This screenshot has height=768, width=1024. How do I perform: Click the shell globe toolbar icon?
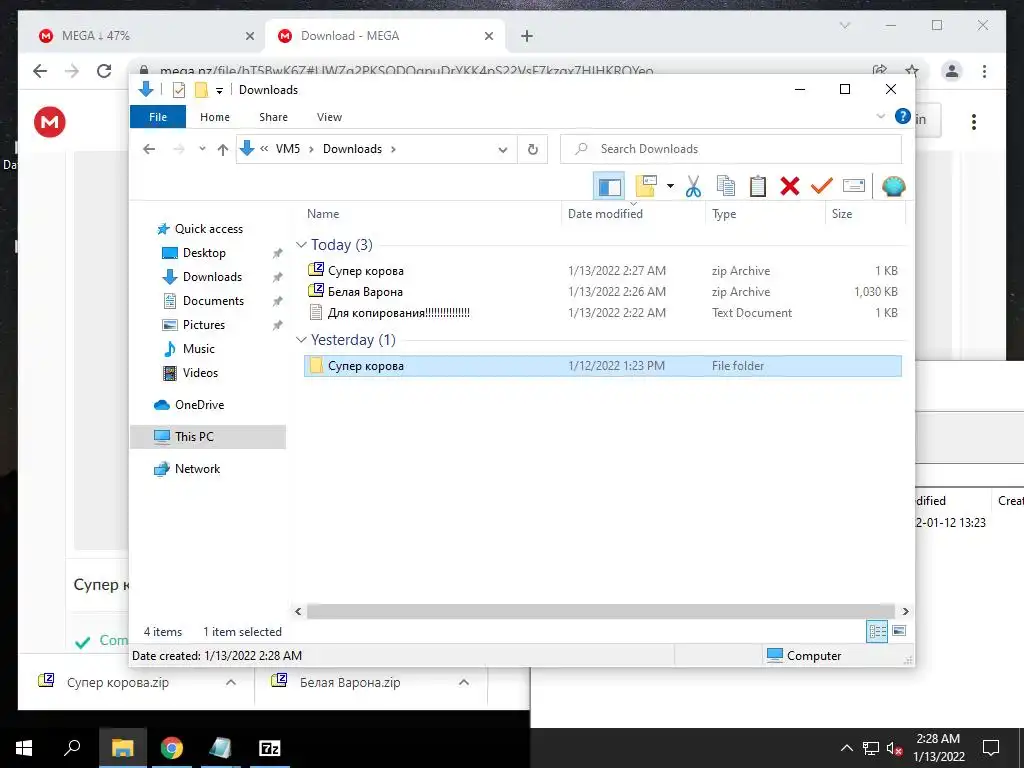coord(893,187)
